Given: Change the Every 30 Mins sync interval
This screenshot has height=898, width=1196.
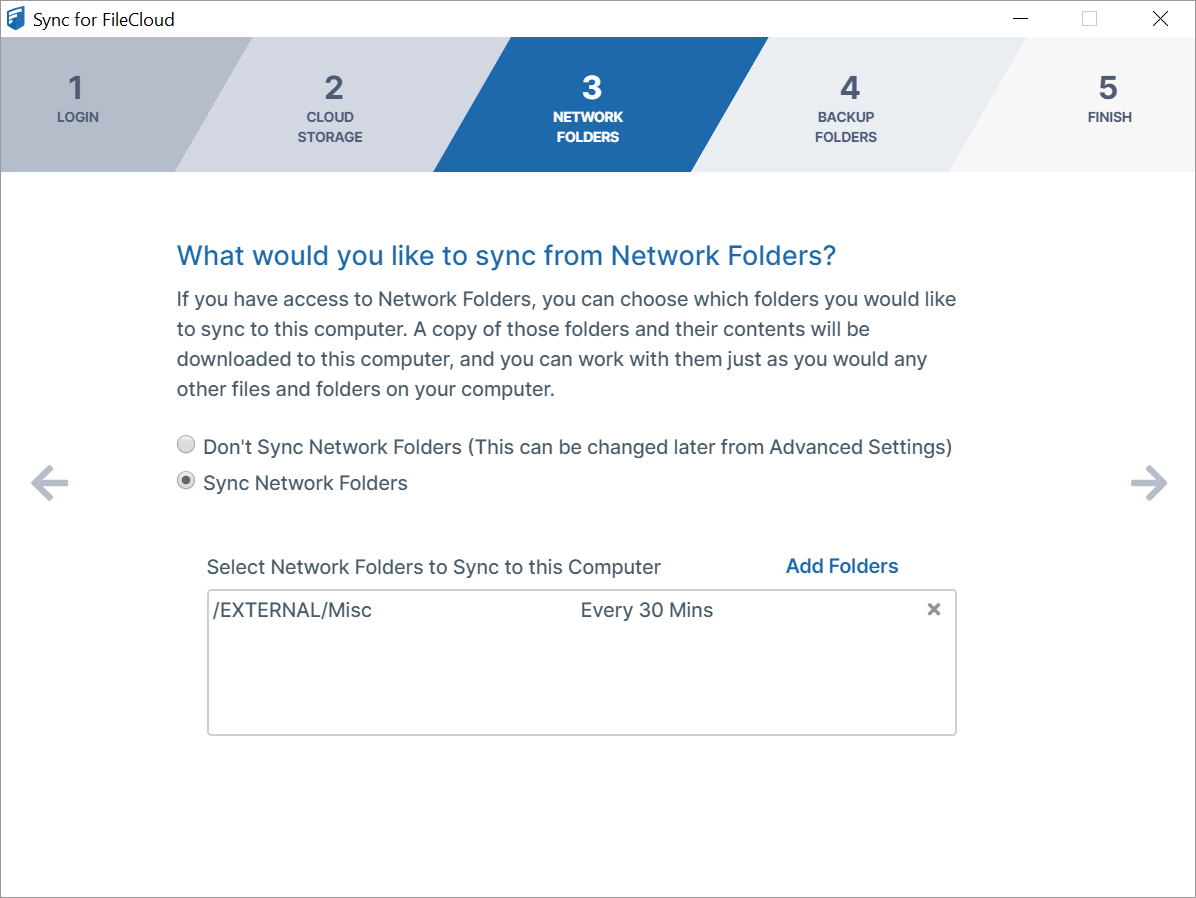Looking at the screenshot, I should pyautogui.click(x=647, y=610).
